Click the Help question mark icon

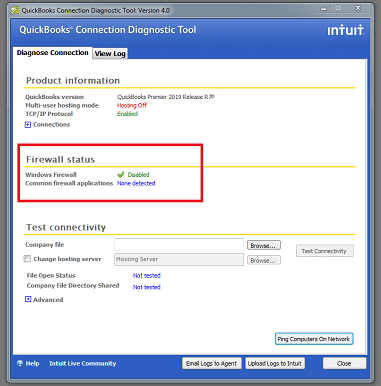pos(20,363)
